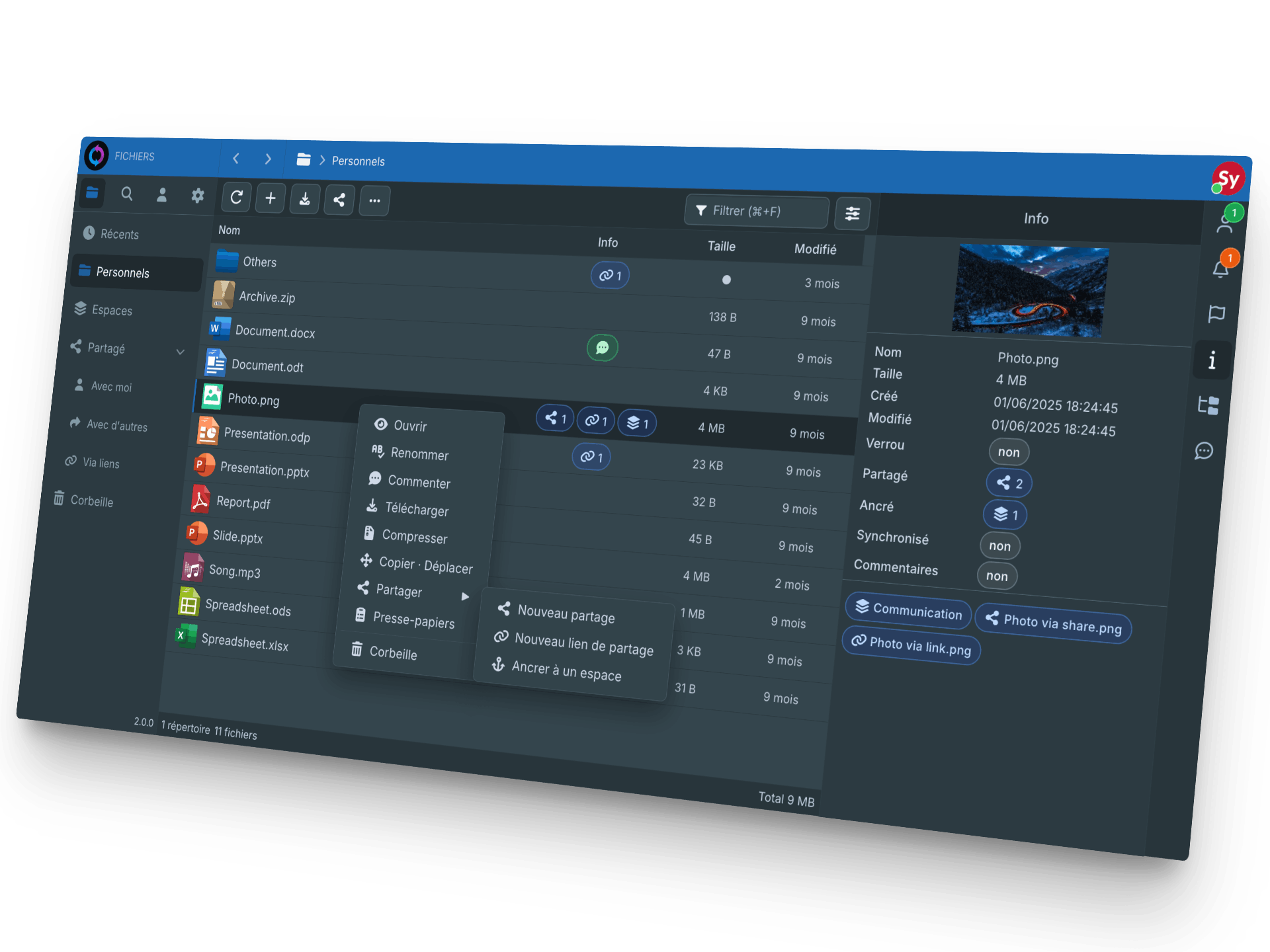Select Personnels in the sidebar
This screenshot has height=952, width=1270.
[x=136, y=272]
